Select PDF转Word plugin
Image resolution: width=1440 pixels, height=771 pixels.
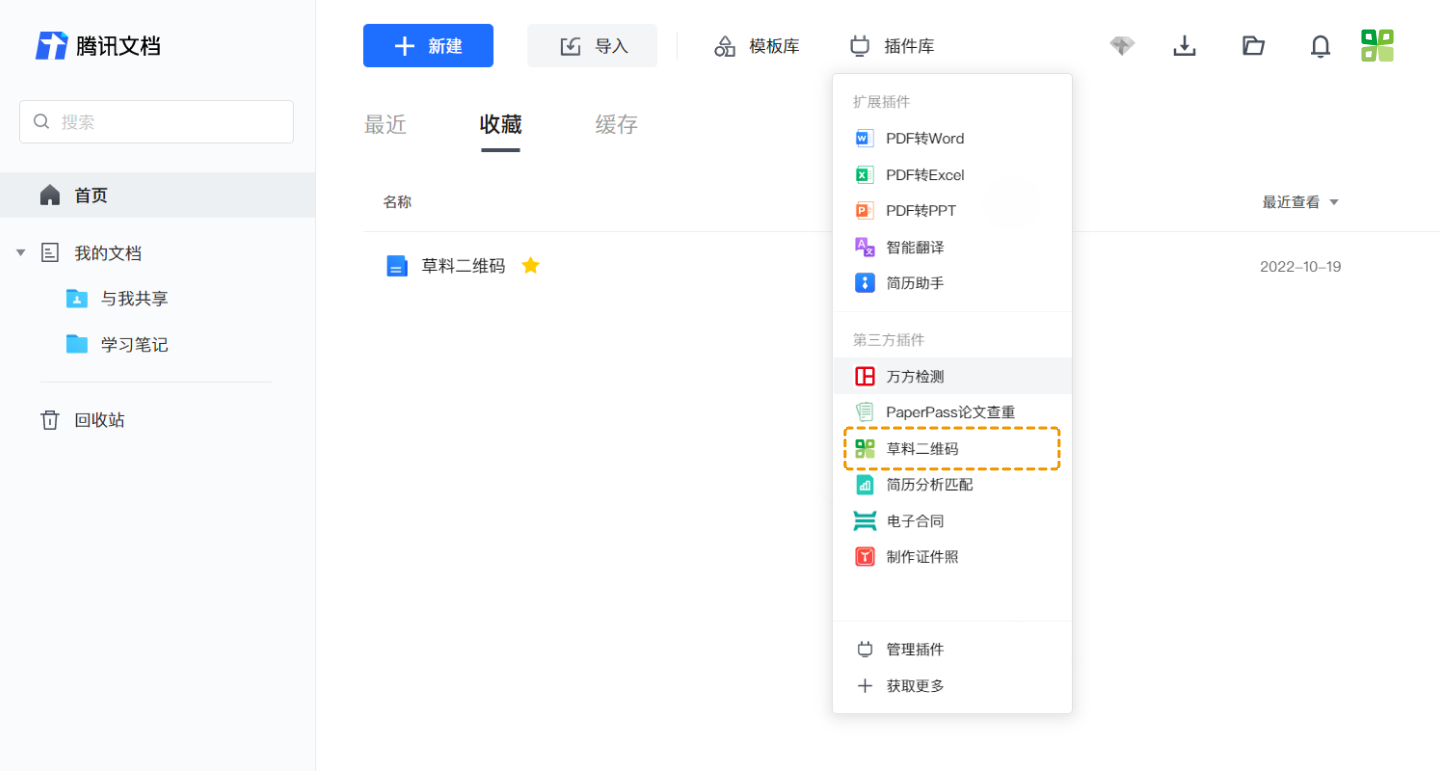coord(952,138)
